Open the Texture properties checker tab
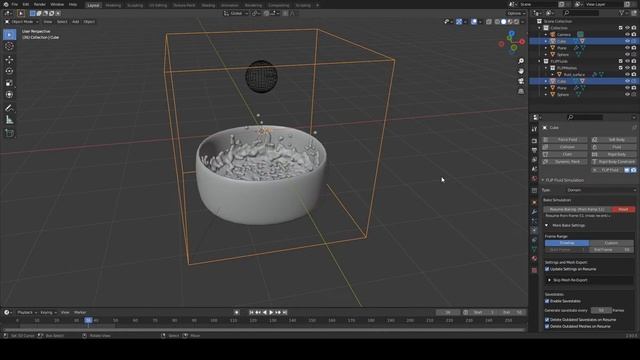The width and height of the screenshot is (640, 360). [x=534, y=270]
